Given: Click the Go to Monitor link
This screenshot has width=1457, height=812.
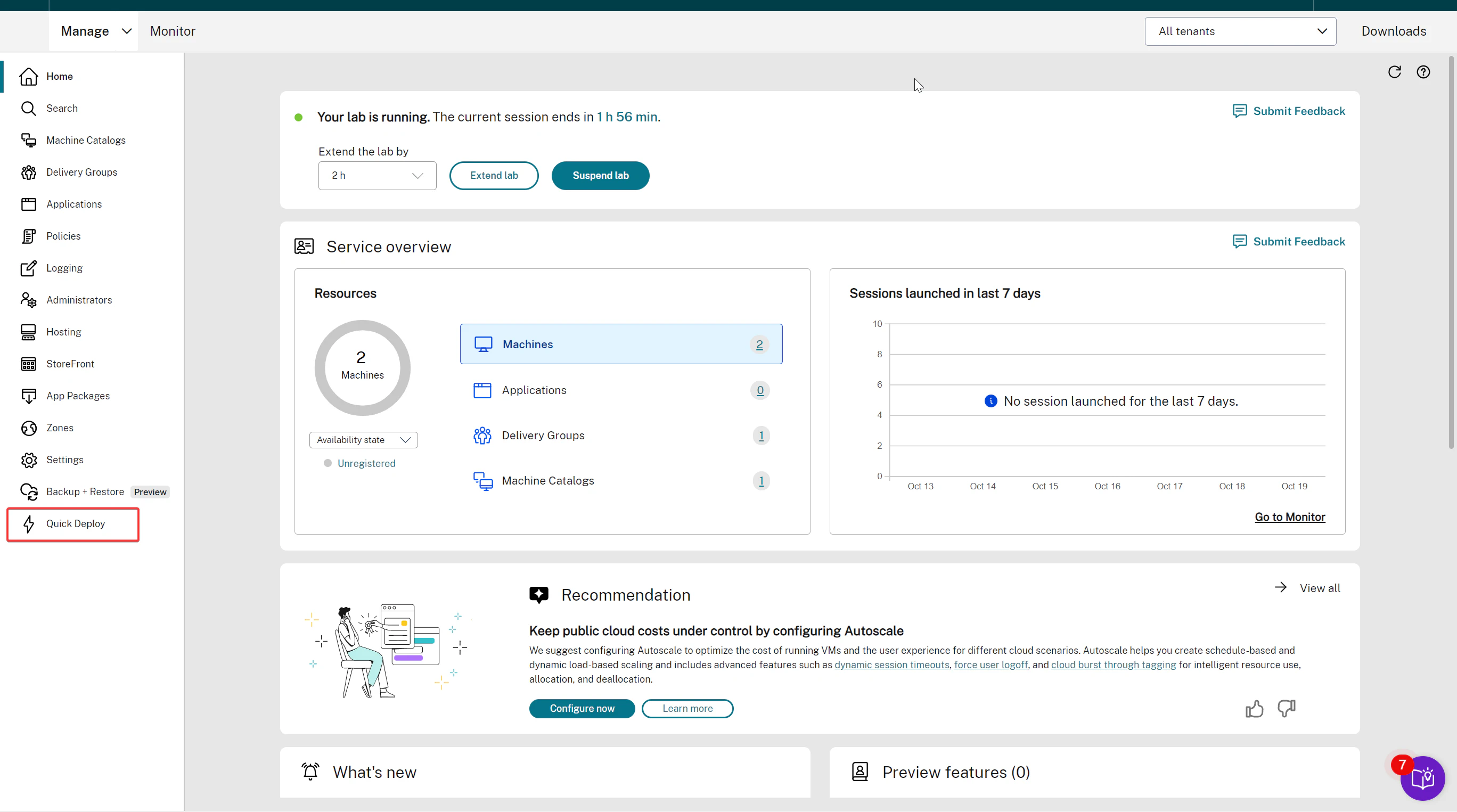Looking at the screenshot, I should pos(1290,517).
